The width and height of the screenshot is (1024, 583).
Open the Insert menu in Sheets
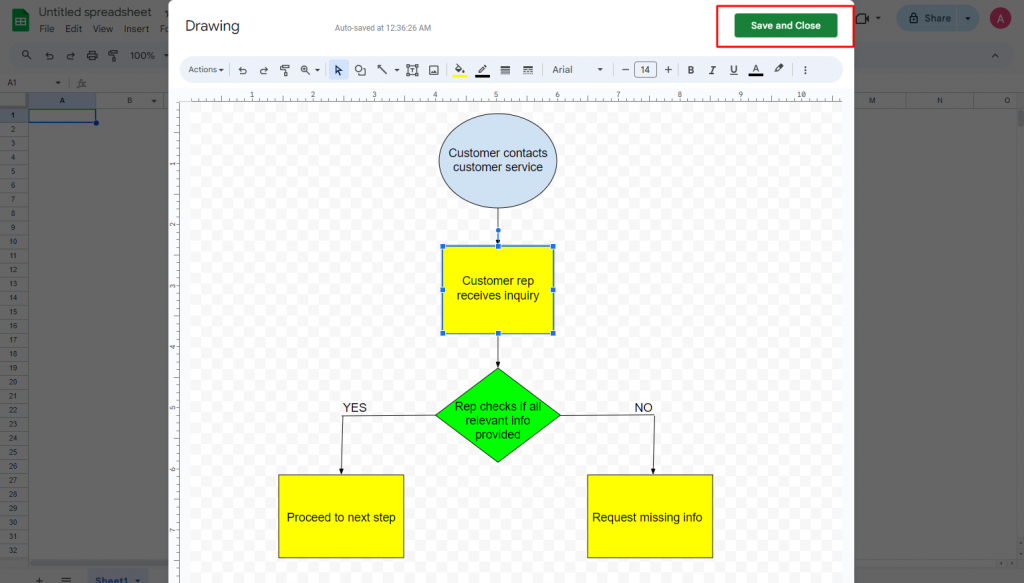coord(136,29)
